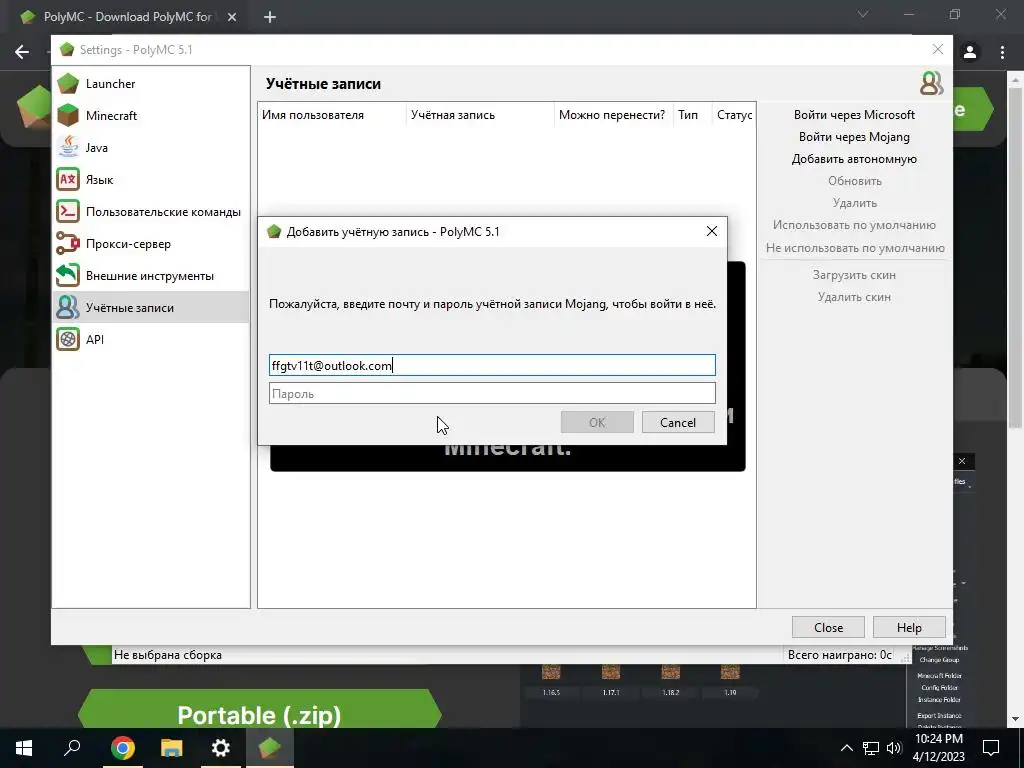Open the Chrome profile icon
This screenshot has width=1024, height=768.
pyautogui.click(x=970, y=52)
